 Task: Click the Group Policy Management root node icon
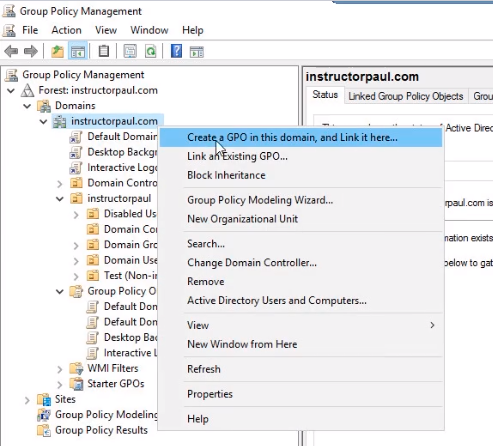click(x=11, y=75)
